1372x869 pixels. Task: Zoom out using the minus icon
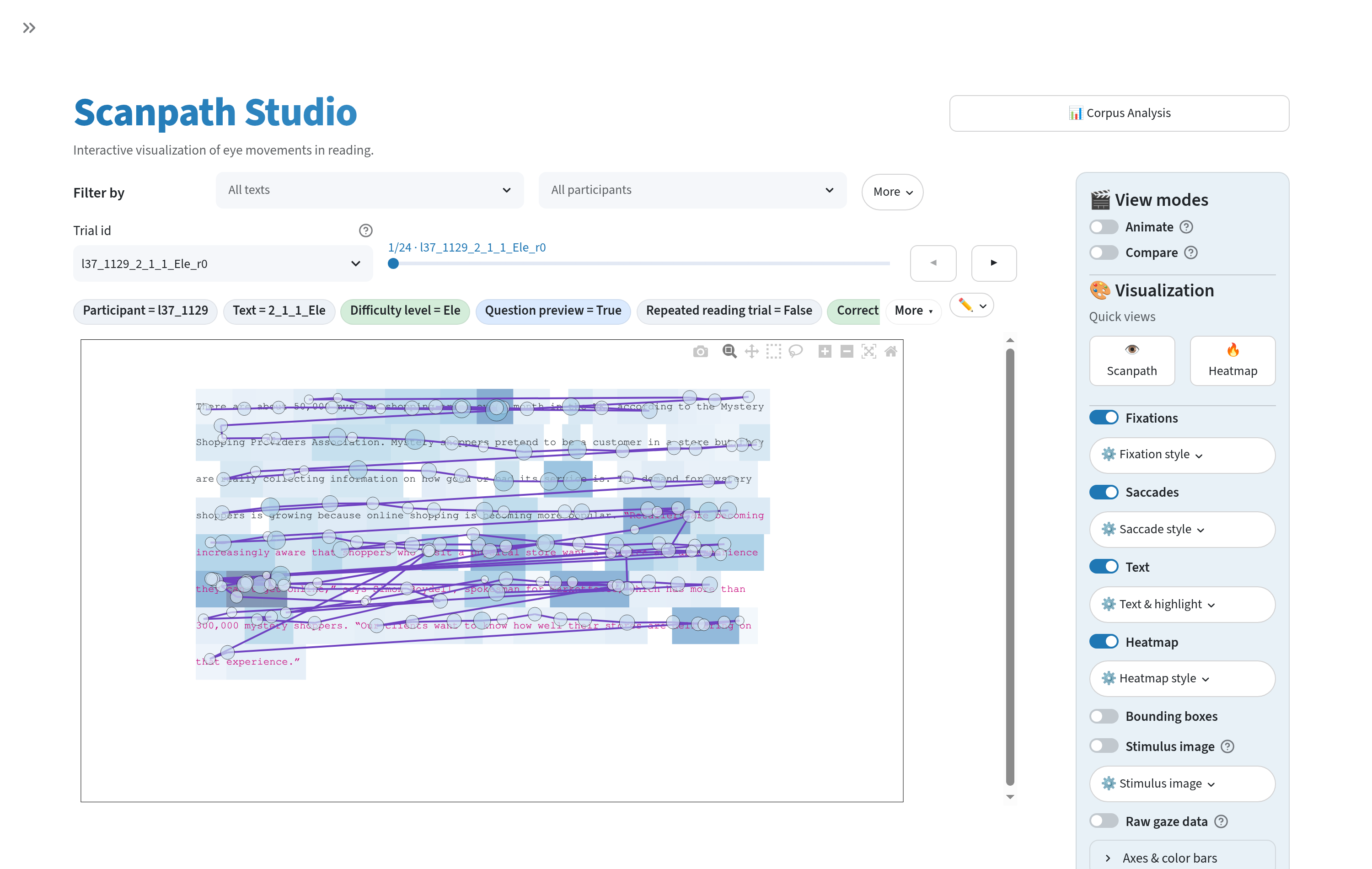click(x=847, y=351)
